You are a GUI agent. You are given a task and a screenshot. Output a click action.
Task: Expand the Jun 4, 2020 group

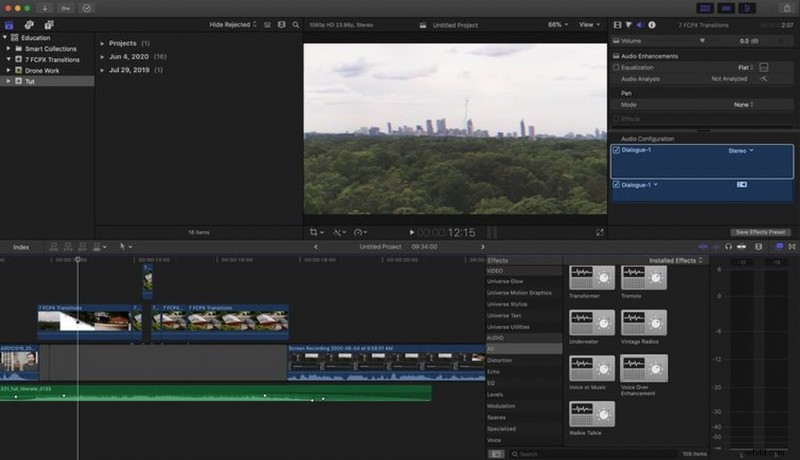[x=102, y=57]
